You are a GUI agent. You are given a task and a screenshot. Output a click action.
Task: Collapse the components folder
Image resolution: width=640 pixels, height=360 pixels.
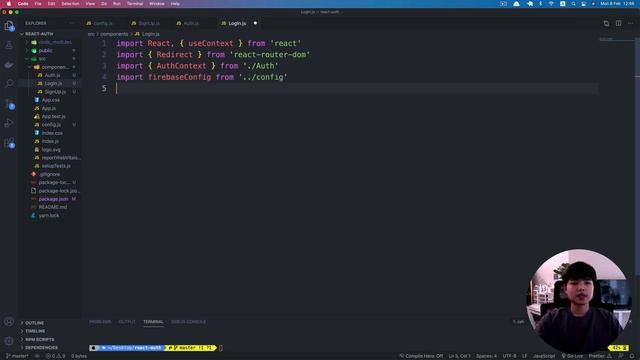coord(54,67)
